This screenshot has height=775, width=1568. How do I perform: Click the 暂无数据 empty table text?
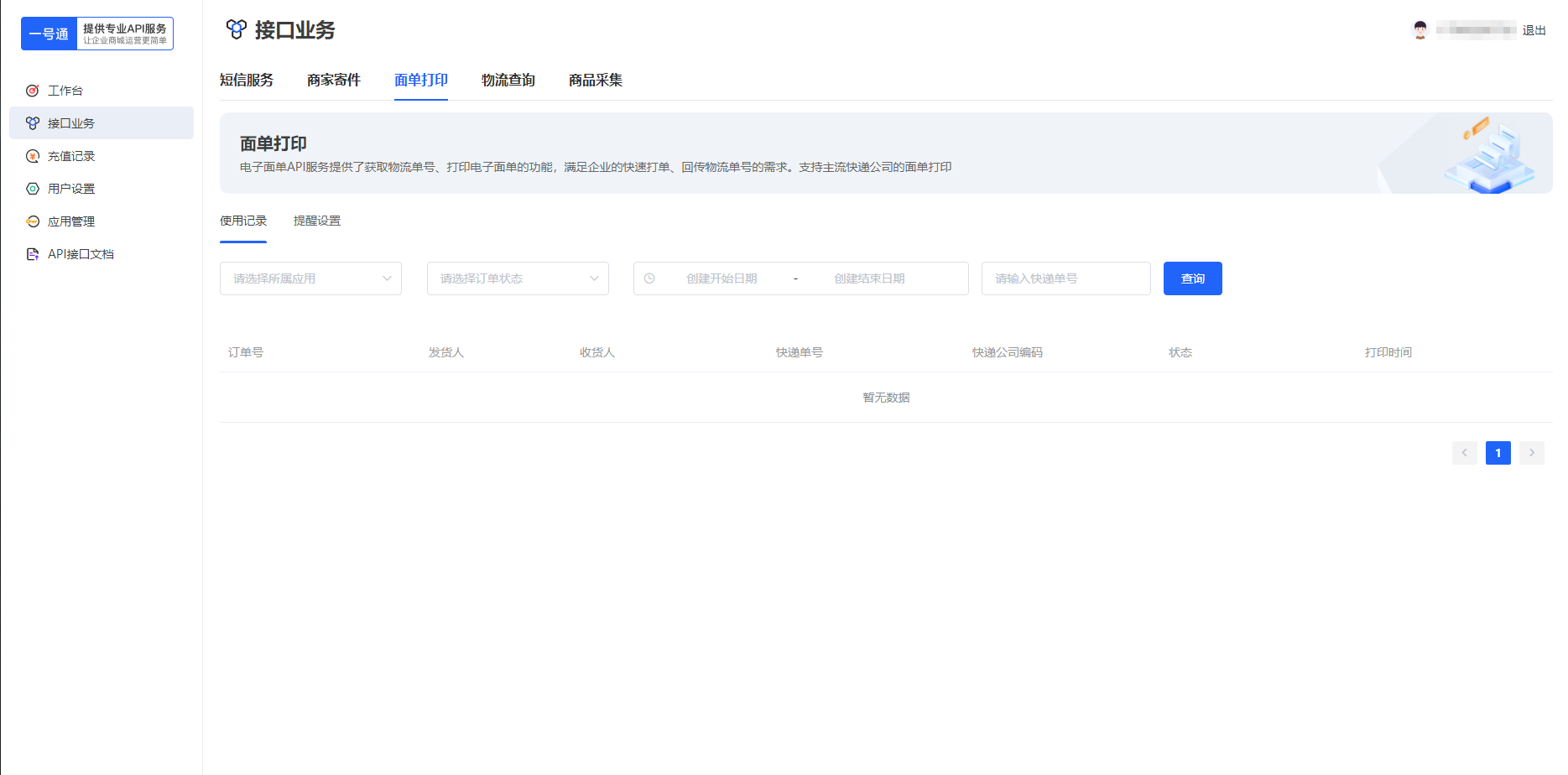pos(887,398)
